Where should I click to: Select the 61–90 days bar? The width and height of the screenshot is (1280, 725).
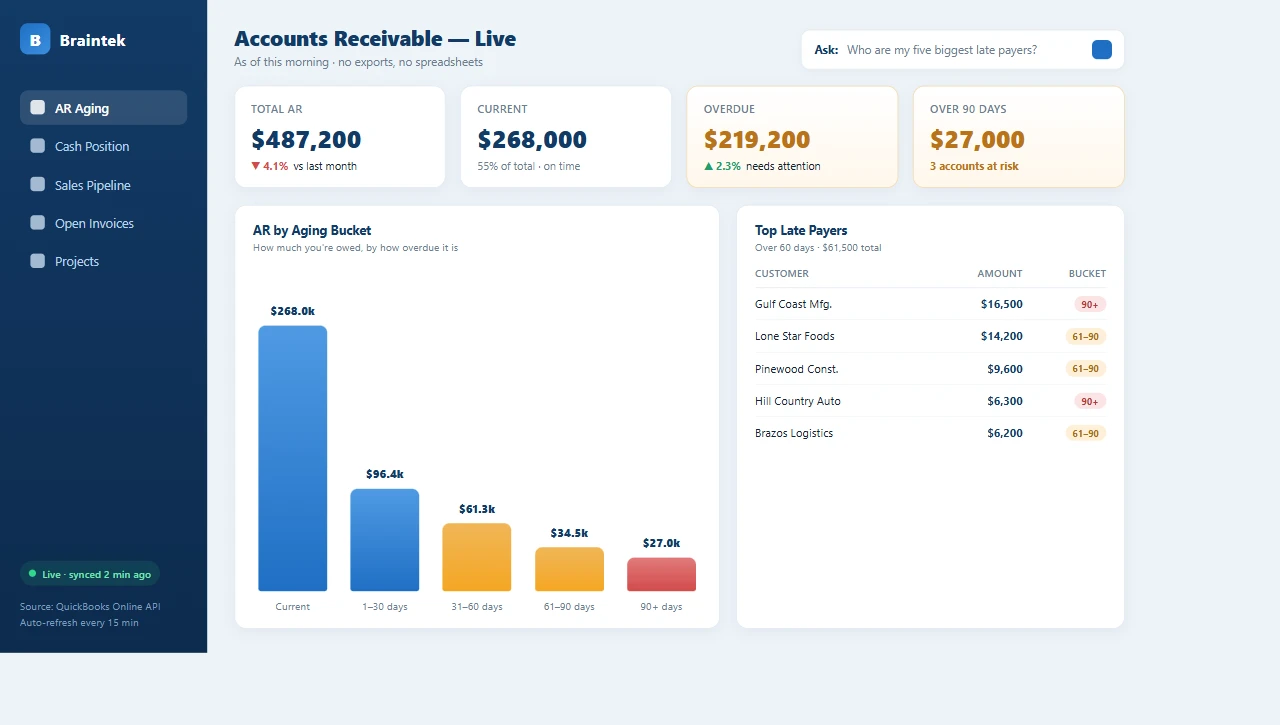pyautogui.click(x=569, y=569)
